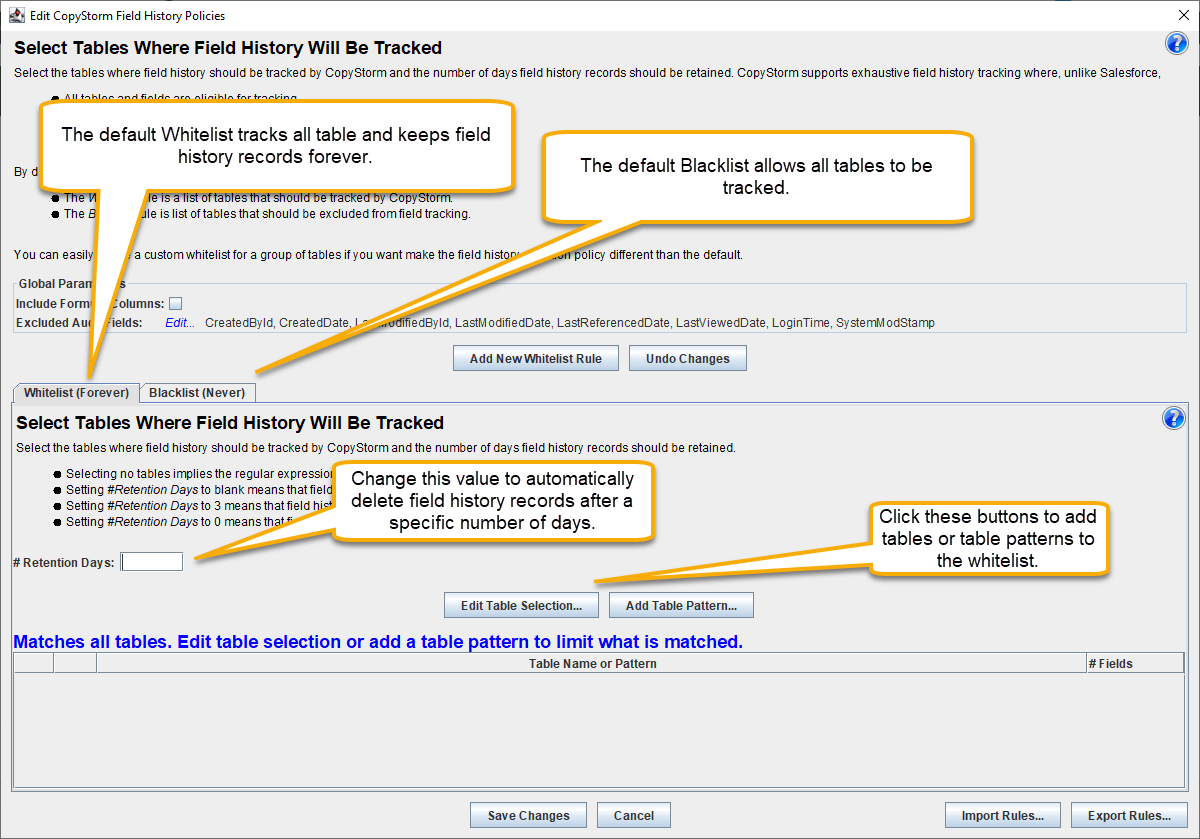Image resolution: width=1200 pixels, height=839 pixels.
Task: Switch to the Blacklist (Never) tab
Action: coord(197,392)
